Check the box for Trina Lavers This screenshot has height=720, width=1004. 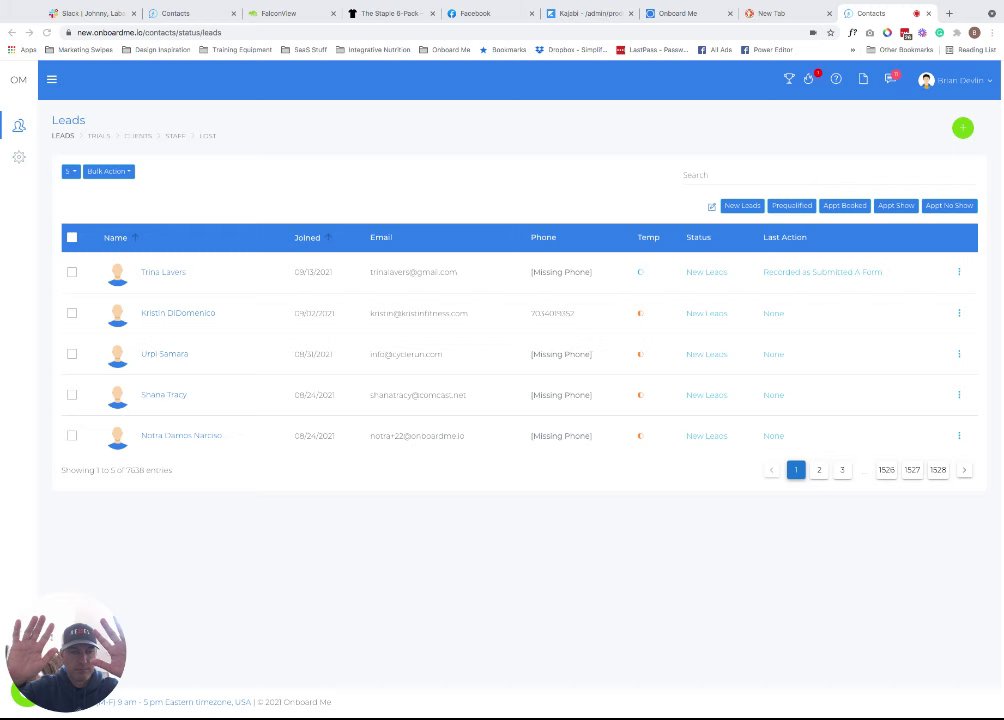[72, 272]
